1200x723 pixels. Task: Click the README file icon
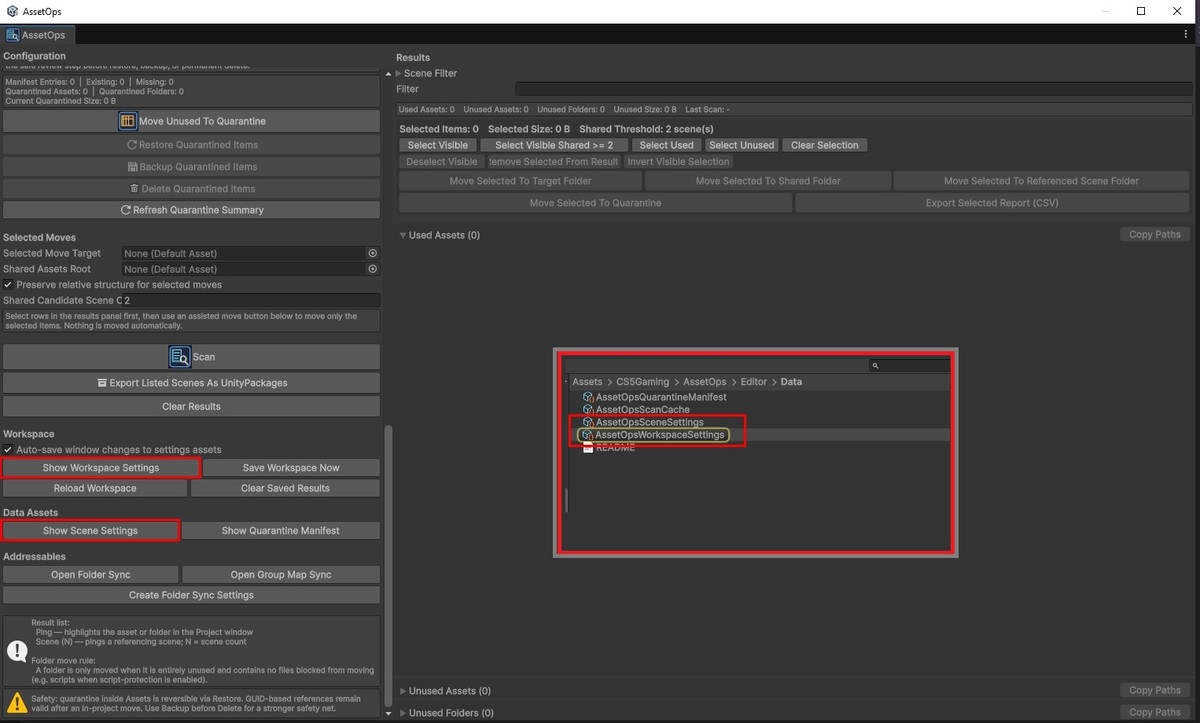pos(588,447)
